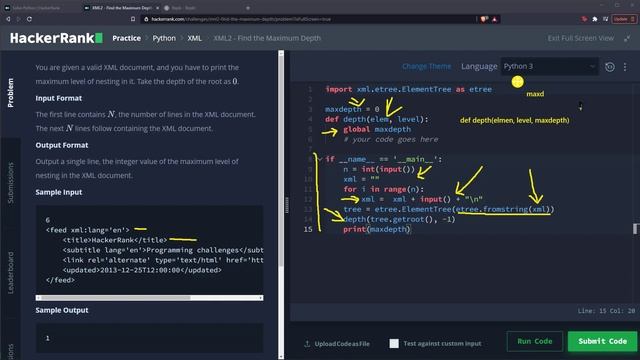This screenshot has height=360, width=640.
Task: Click Exit Full Screen View
Action: click(580, 38)
